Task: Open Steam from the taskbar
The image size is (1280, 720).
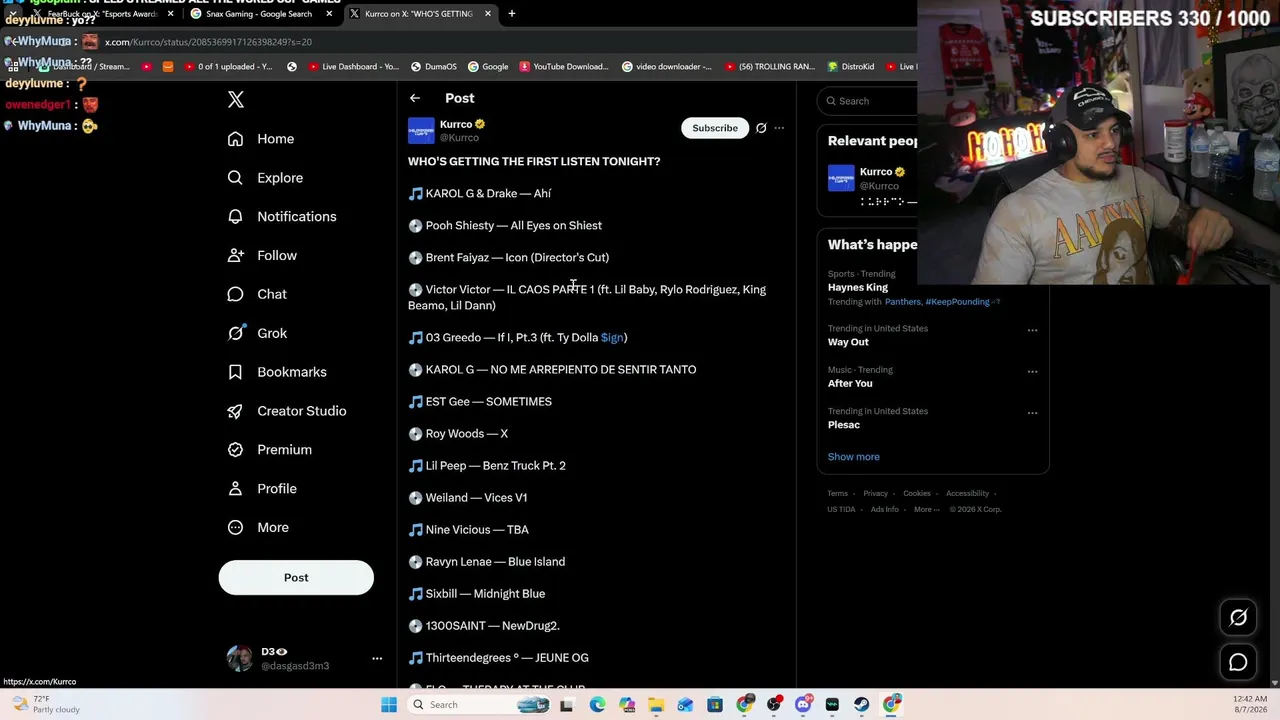Action: pos(862,705)
